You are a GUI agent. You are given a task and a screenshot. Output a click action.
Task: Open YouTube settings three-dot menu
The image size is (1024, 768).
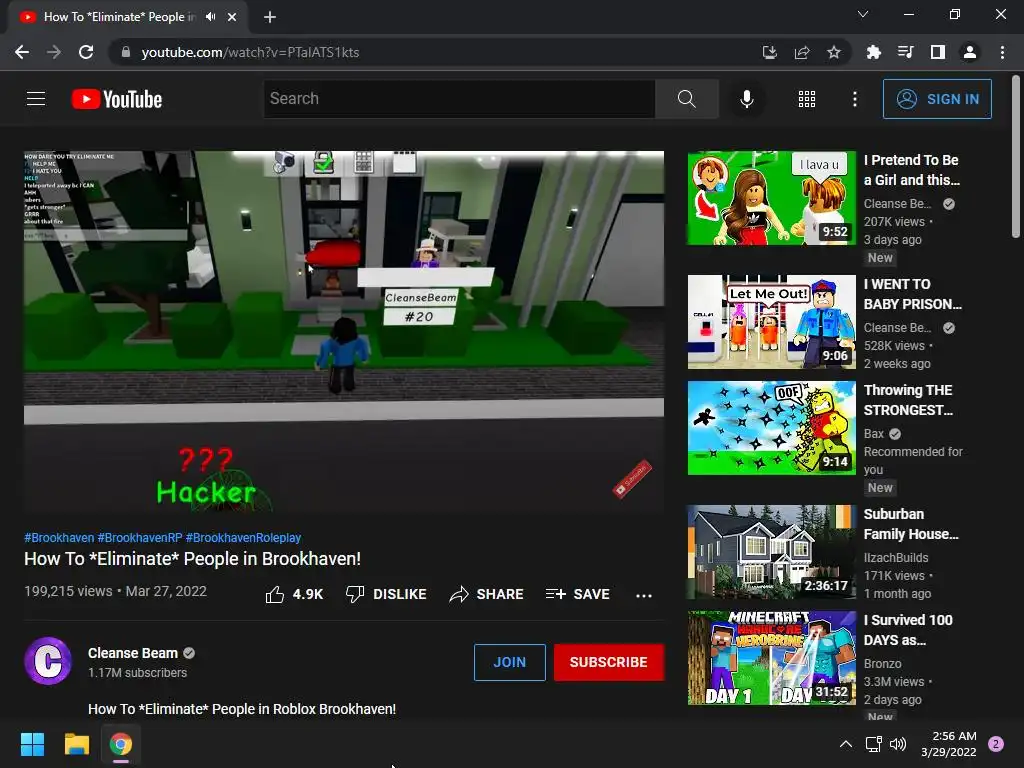[x=854, y=99]
